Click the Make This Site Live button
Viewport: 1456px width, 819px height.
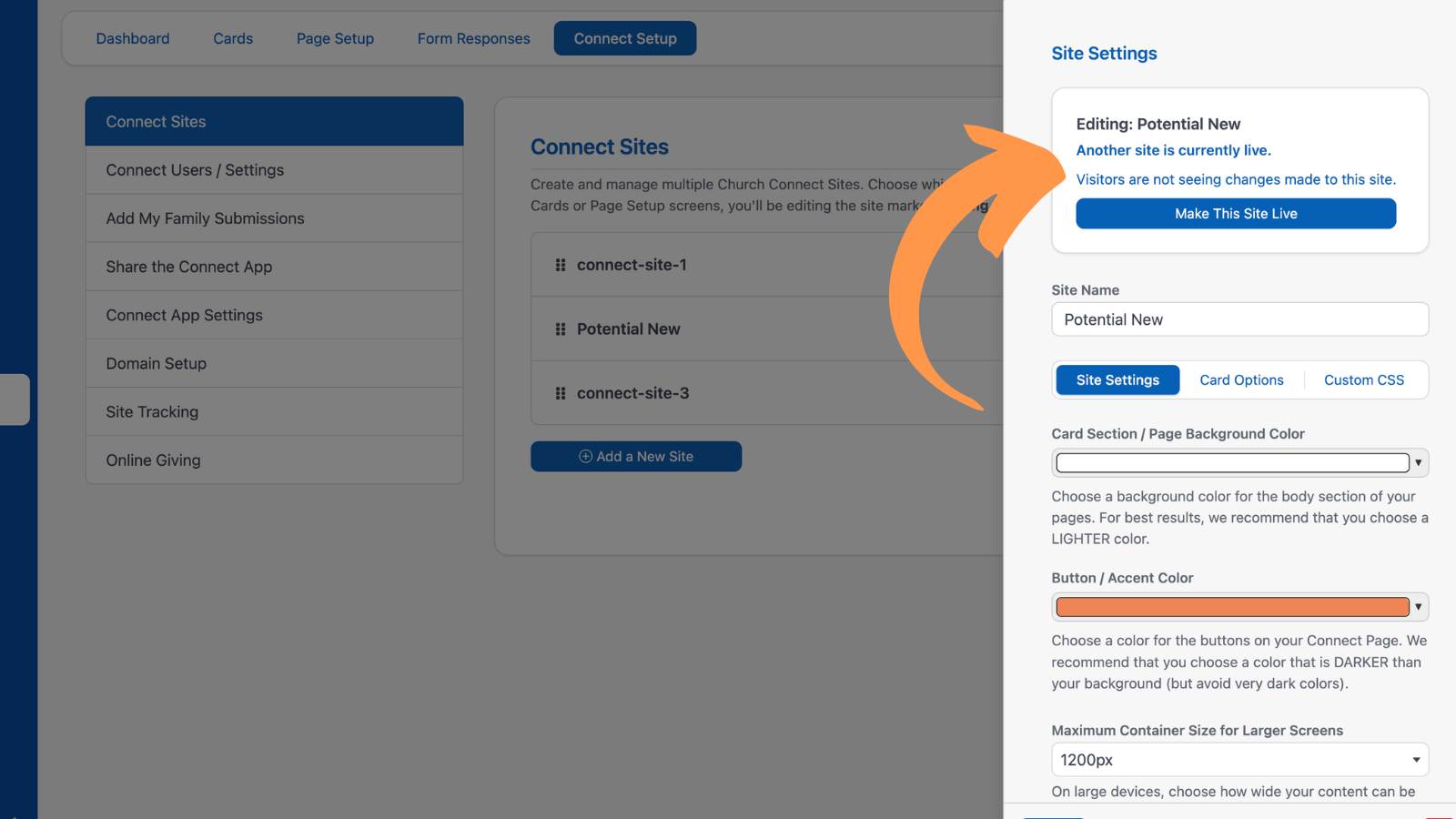(1236, 214)
